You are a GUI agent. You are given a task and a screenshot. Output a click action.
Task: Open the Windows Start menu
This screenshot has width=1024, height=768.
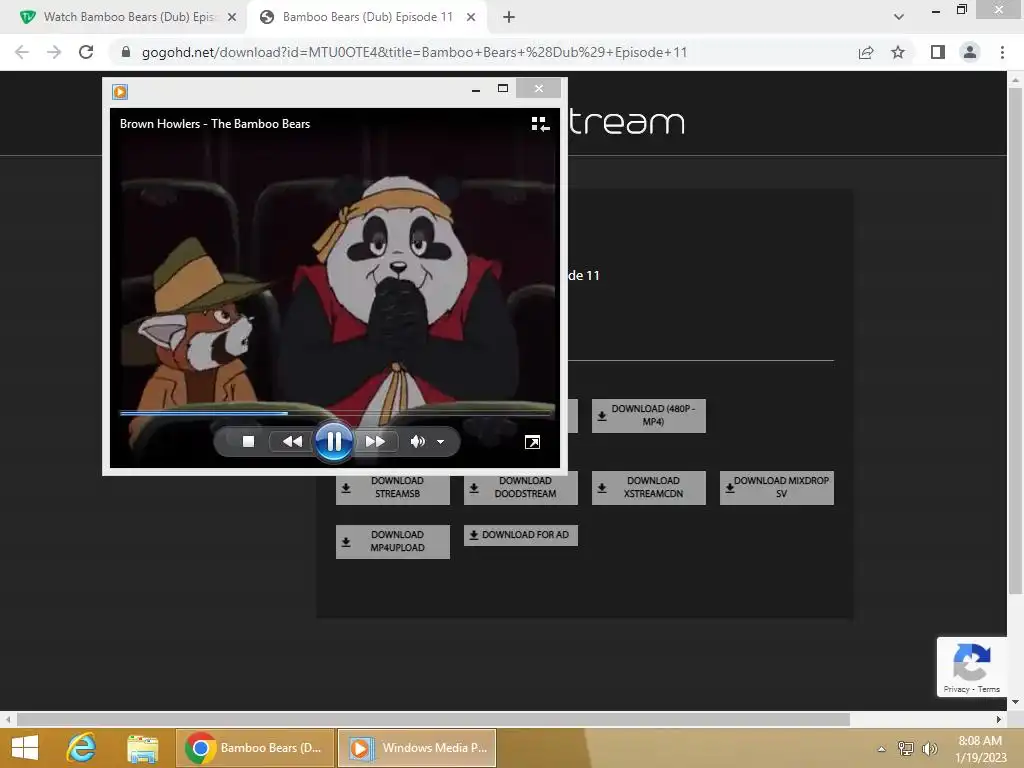pyautogui.click(x=25, y=748)
